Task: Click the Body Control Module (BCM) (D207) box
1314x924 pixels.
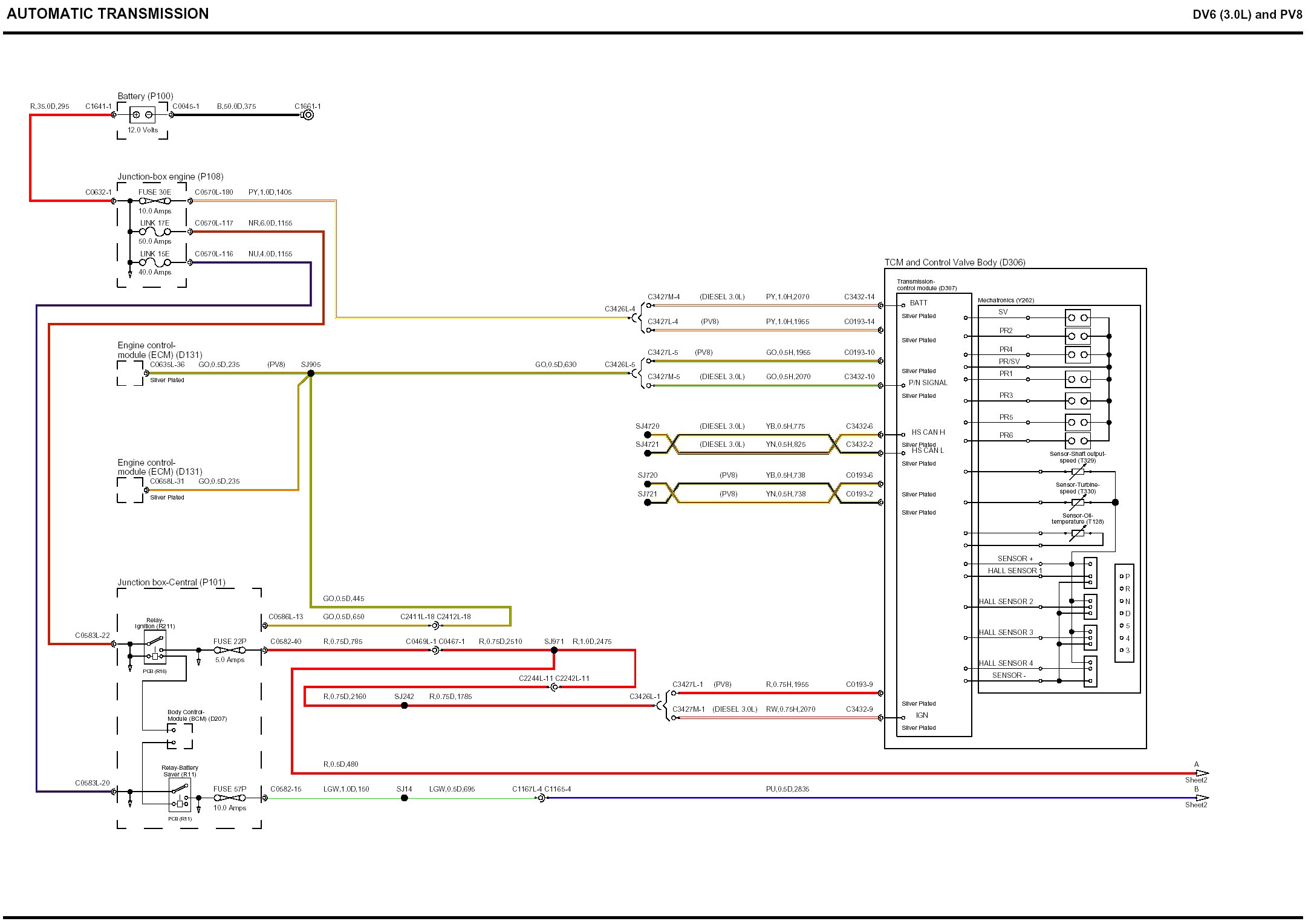Action: 180,736
